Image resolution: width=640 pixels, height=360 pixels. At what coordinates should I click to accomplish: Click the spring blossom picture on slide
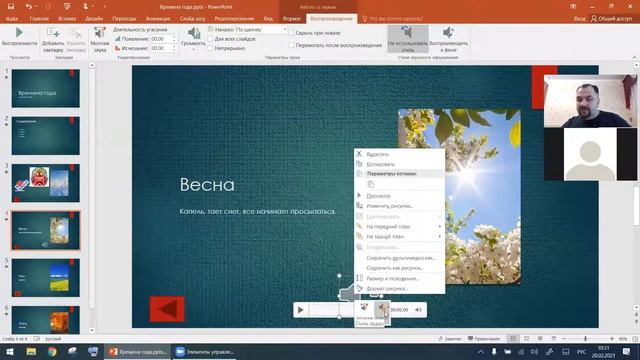483,196
